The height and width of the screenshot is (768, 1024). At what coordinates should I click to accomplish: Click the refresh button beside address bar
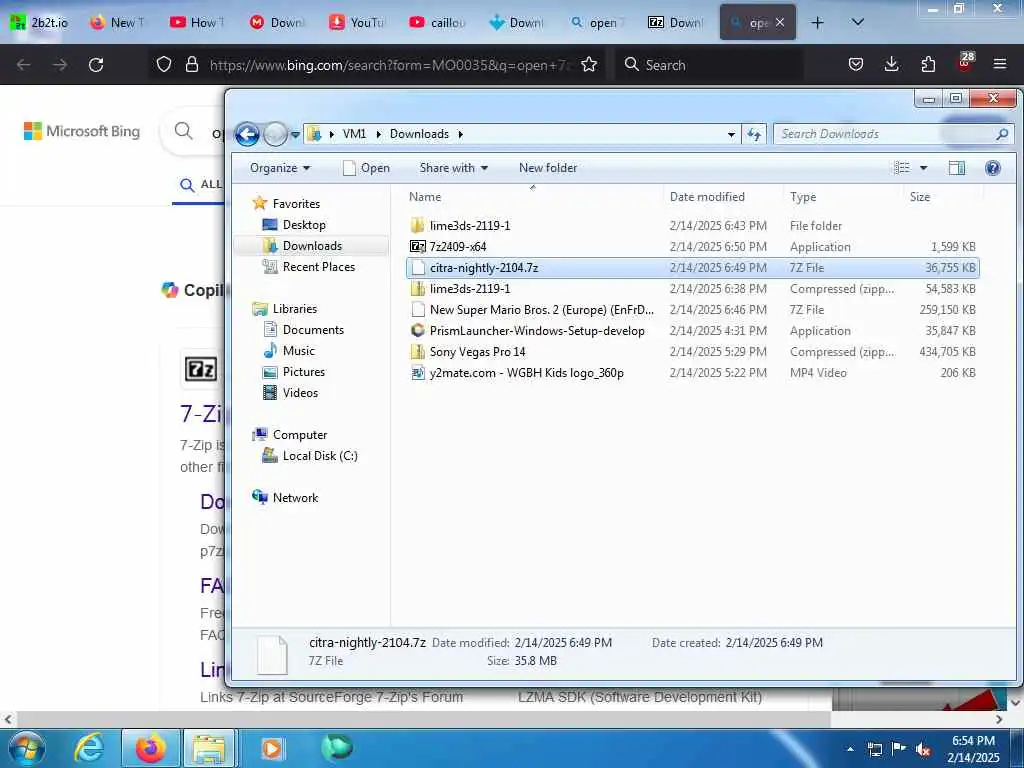[x=754, y=134]
